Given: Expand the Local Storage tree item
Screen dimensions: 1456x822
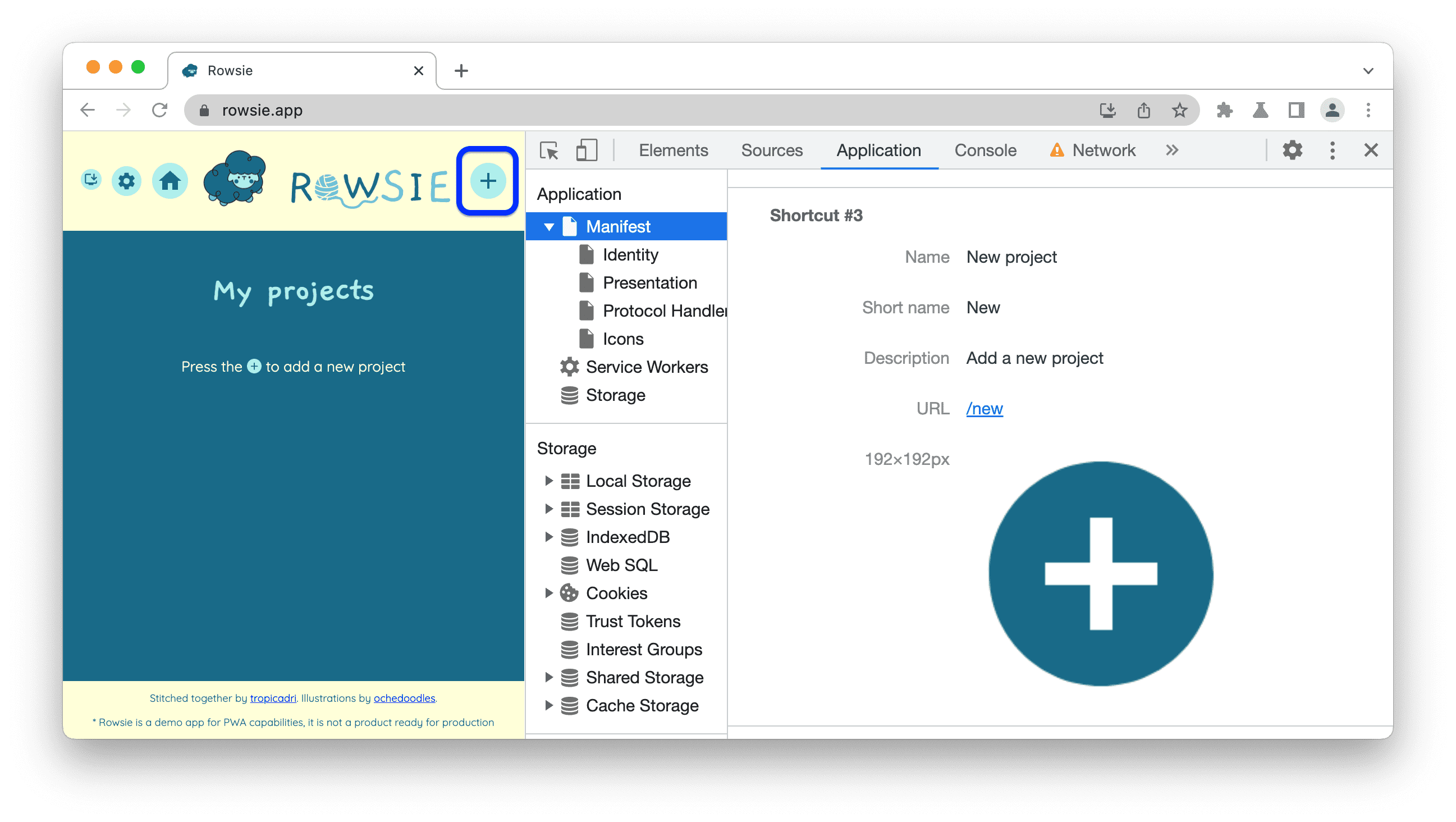Looking at the screenshot, I should (x=548, y=481).
